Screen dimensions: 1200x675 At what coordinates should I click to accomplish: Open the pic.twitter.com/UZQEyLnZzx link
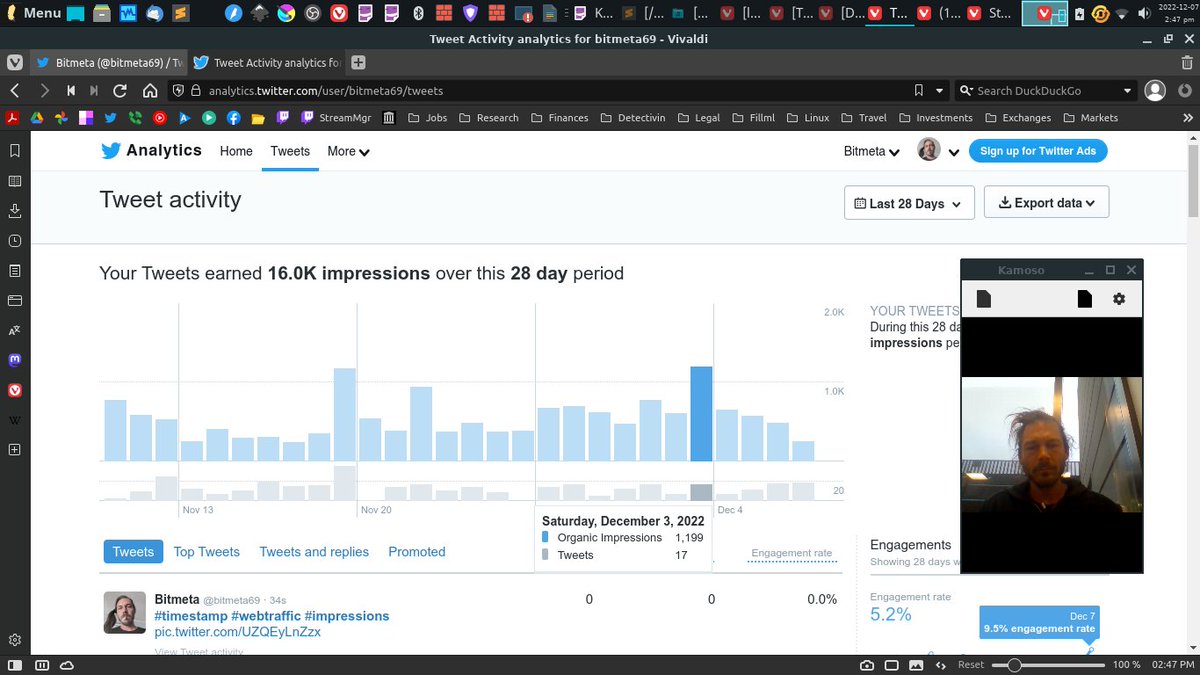click(237, 632)
